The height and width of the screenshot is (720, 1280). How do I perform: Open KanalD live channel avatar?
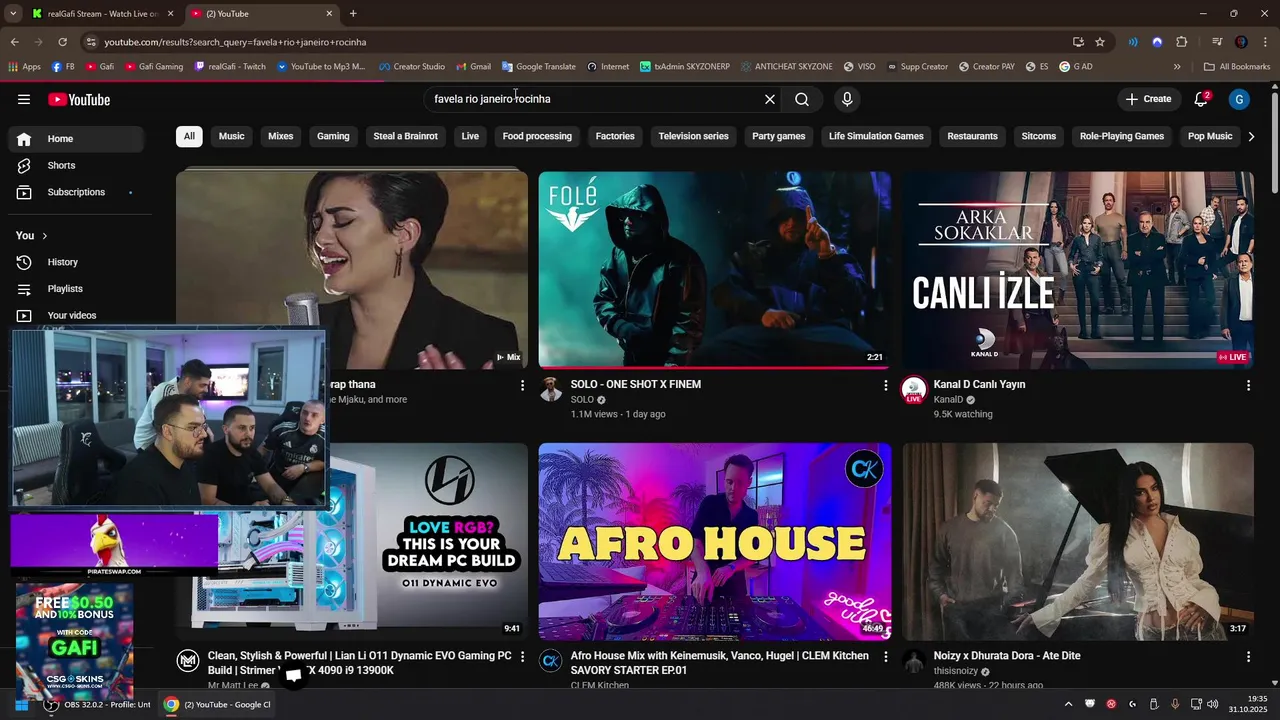tap(913, 390)
